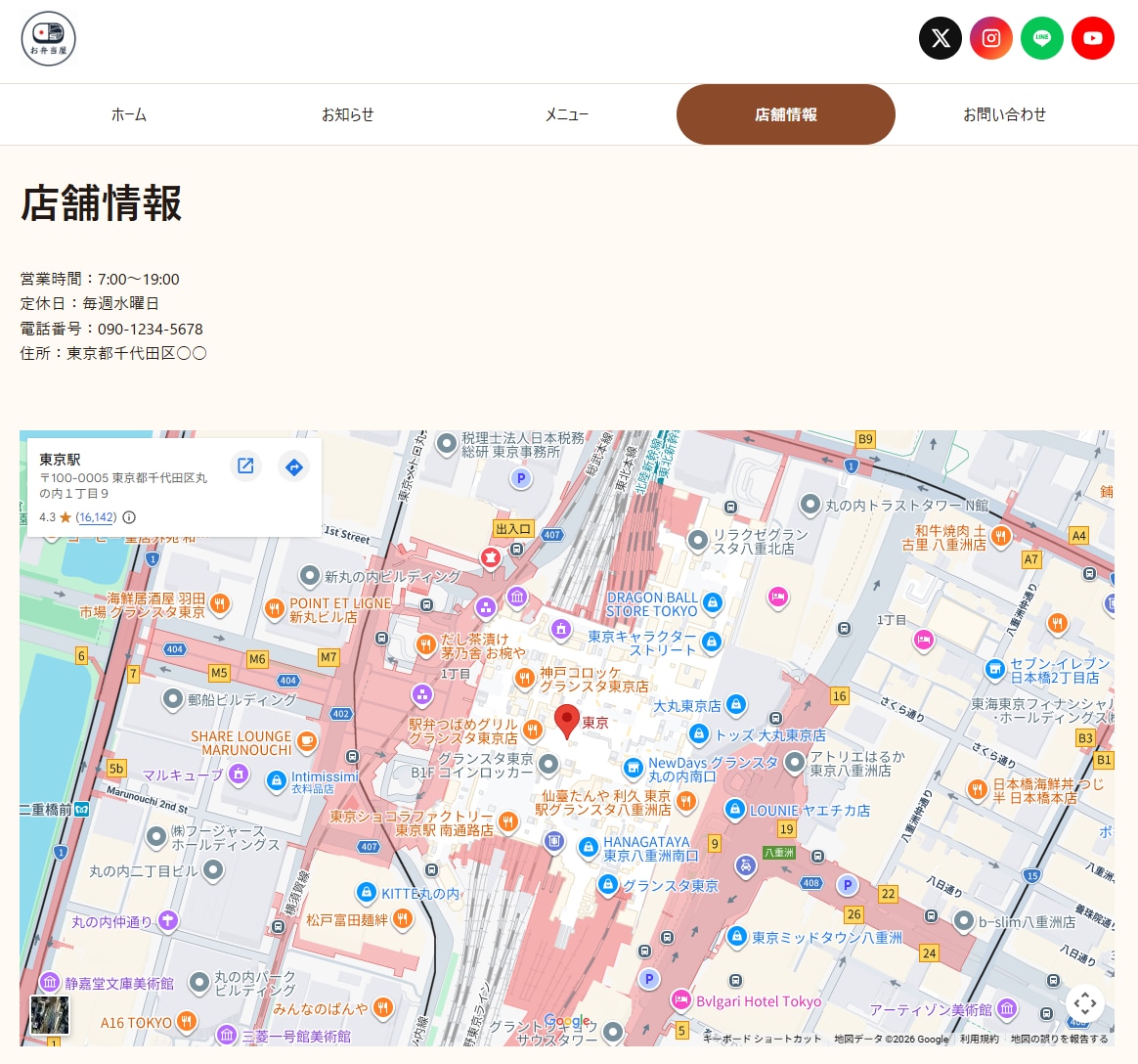This screenshot has height=1064, width=1138.
Task: Select HANAGATAYA 東京八重洲南口 marker
Action: (588, 847)
